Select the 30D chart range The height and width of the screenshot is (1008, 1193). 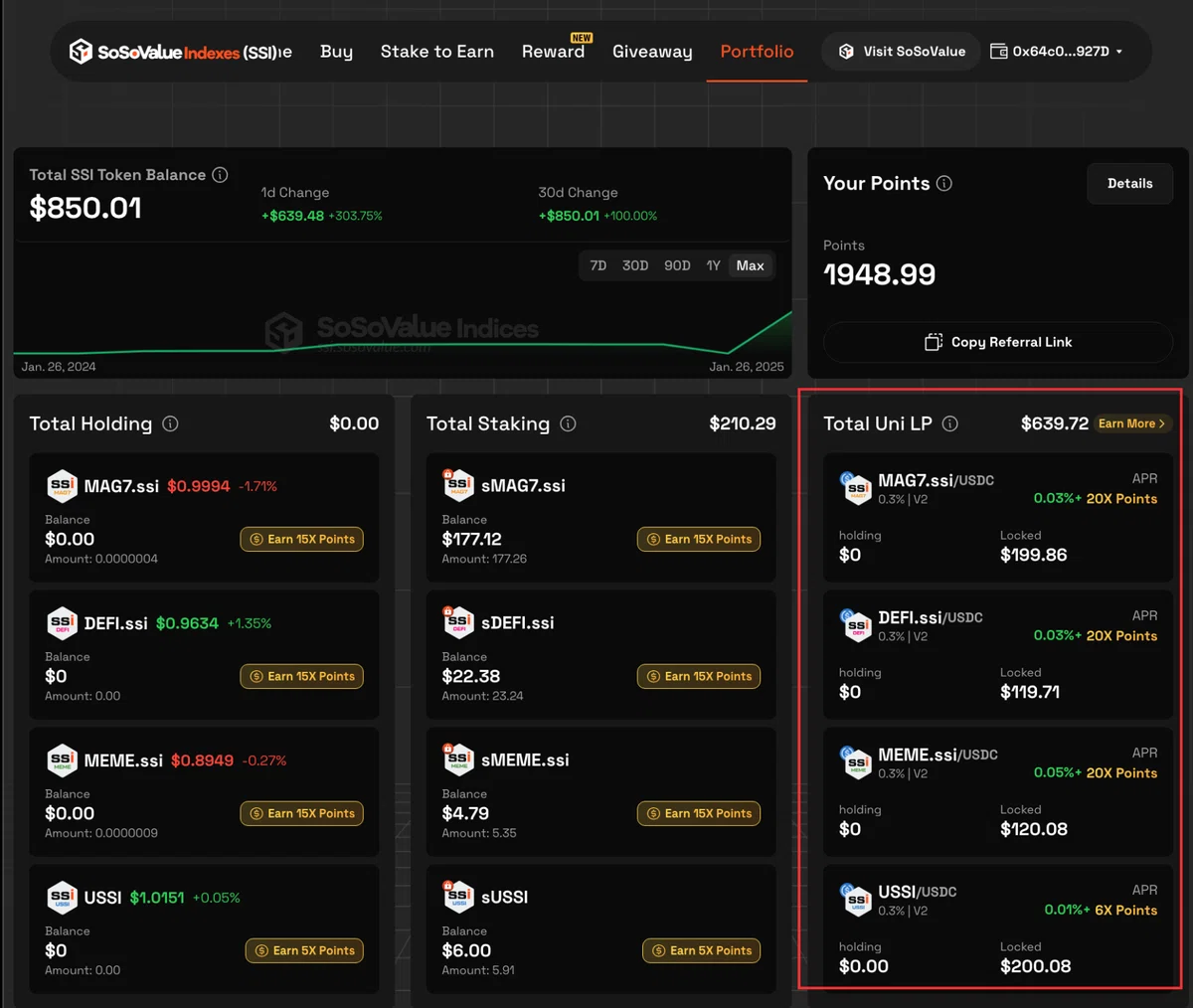tap(635, 265)
